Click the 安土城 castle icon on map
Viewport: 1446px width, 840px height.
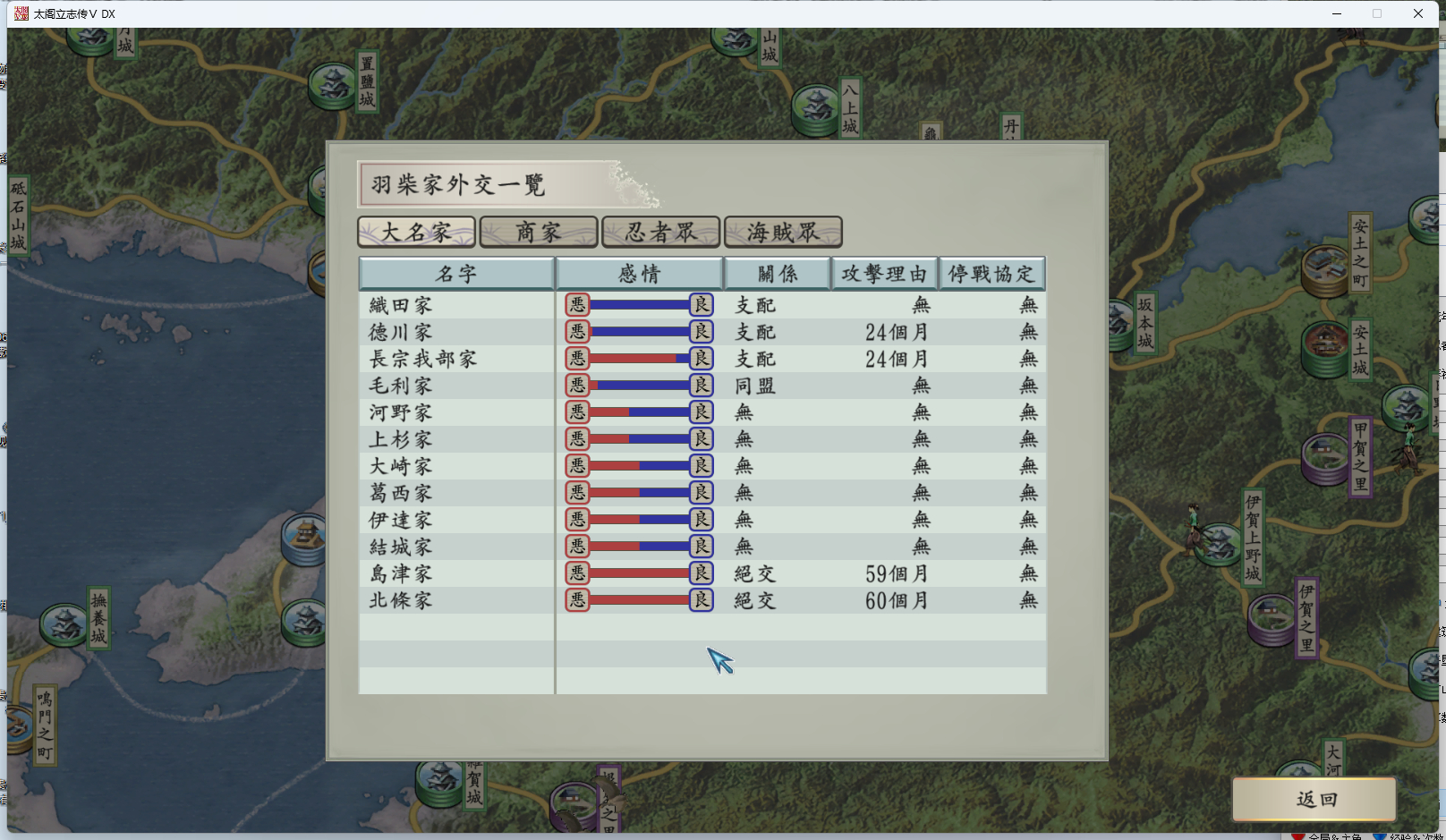(x=1325, y=350)
